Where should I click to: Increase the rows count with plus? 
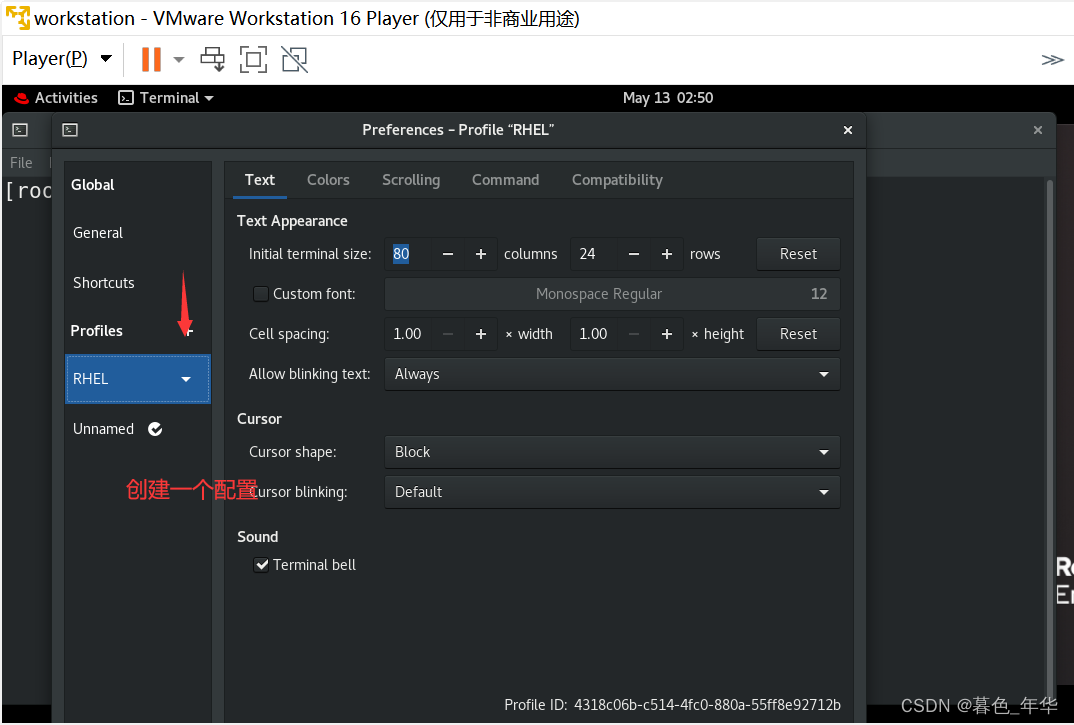[666, 254]
